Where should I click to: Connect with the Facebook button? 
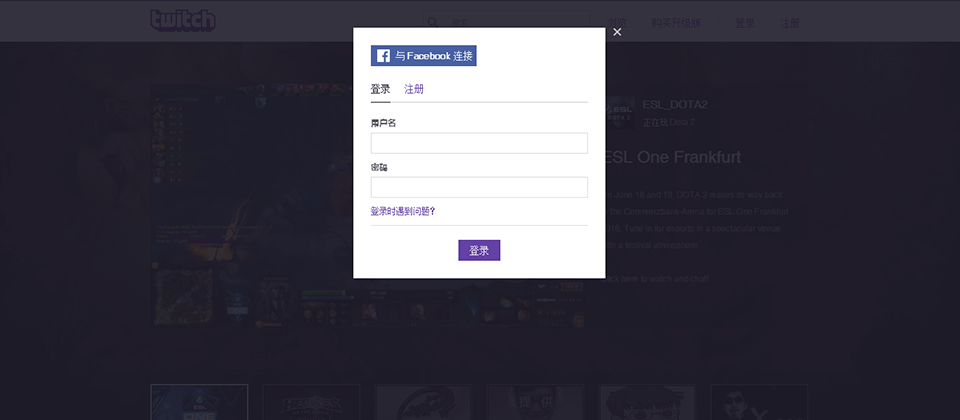(424, 56)
